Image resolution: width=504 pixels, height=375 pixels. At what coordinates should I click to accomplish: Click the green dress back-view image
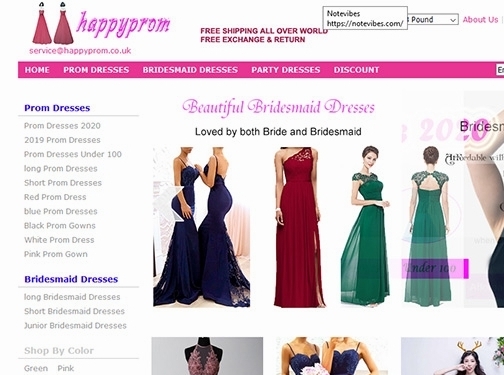(428, 226)
